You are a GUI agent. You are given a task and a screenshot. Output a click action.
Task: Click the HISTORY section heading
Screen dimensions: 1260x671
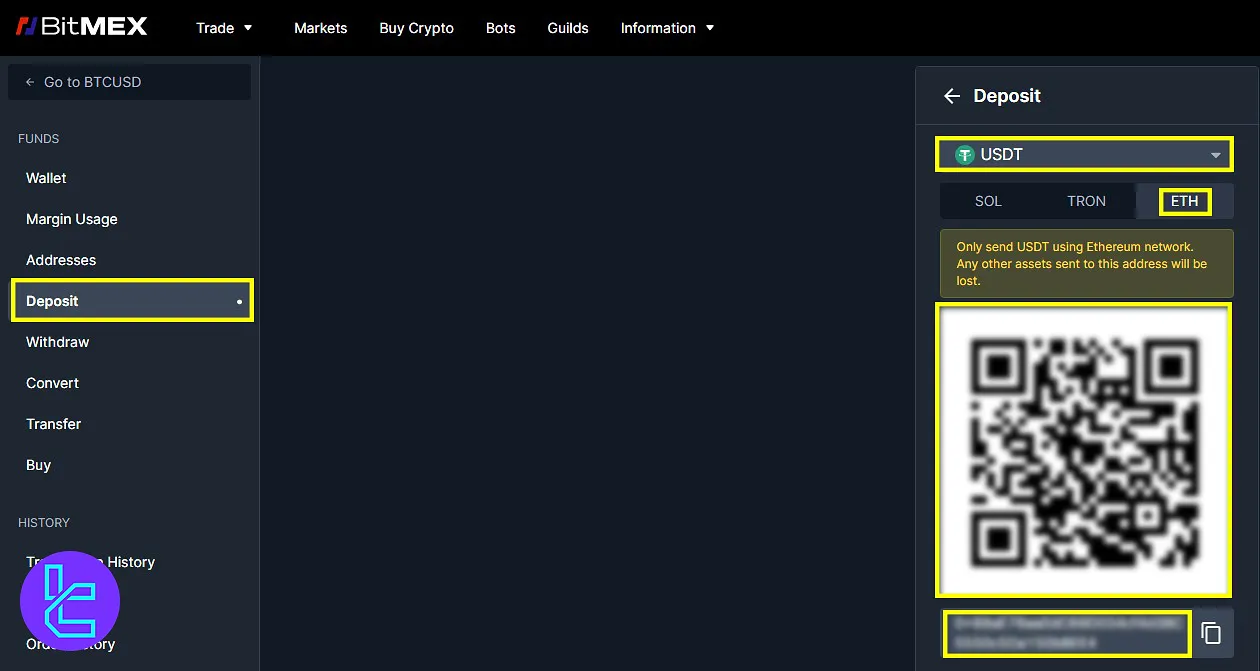(44, 523)
